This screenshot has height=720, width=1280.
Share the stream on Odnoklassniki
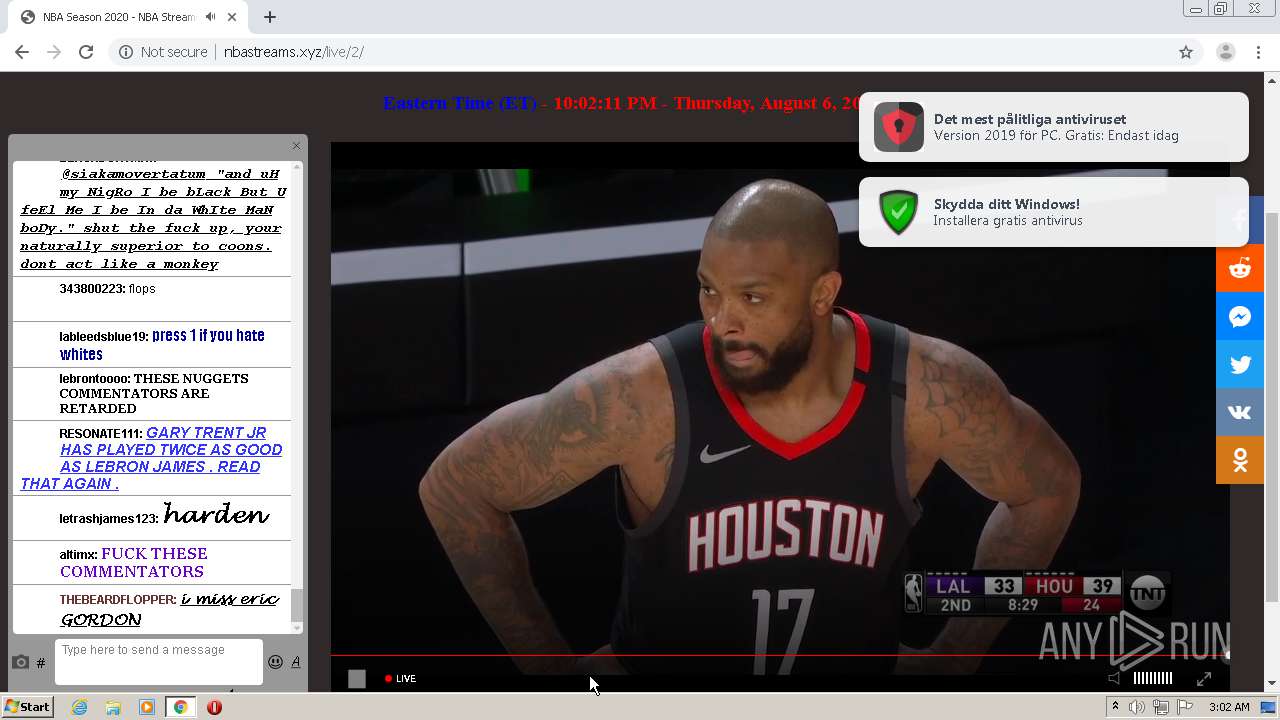point(1240,460)
